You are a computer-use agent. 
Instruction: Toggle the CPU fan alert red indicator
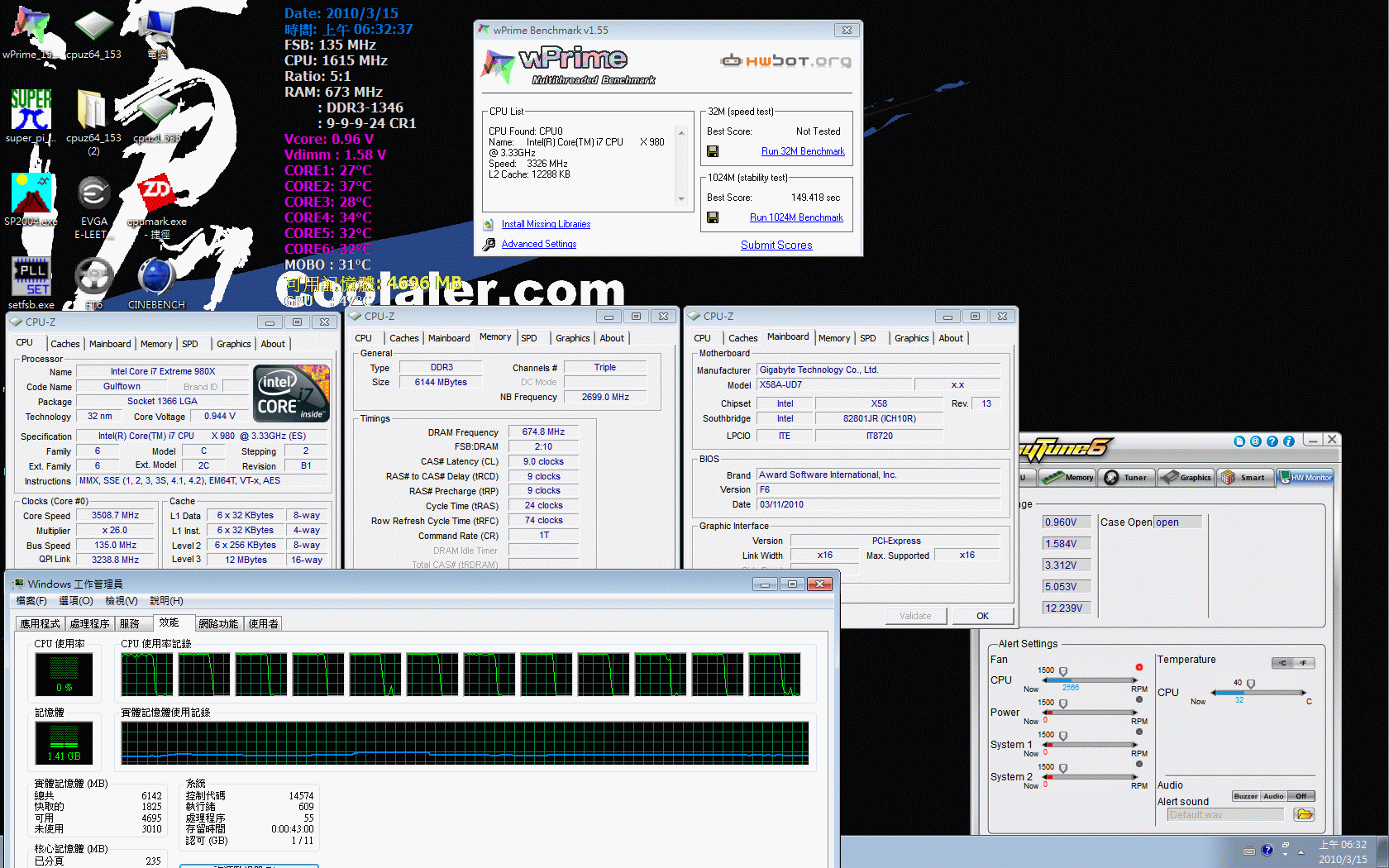1139,667
